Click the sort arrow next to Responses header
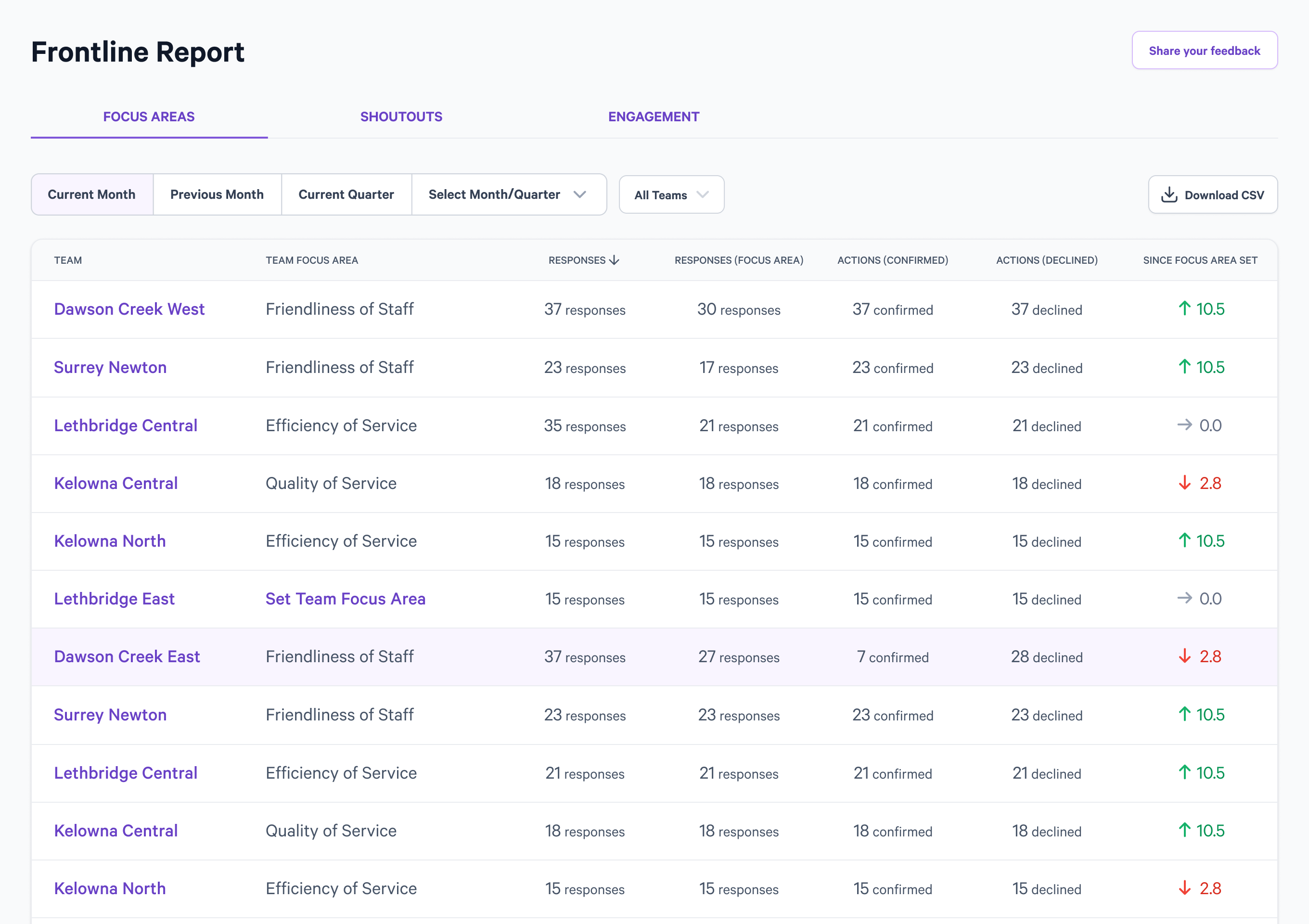The height and width of the screenshot is (924, 1309). tap(614, 260)
